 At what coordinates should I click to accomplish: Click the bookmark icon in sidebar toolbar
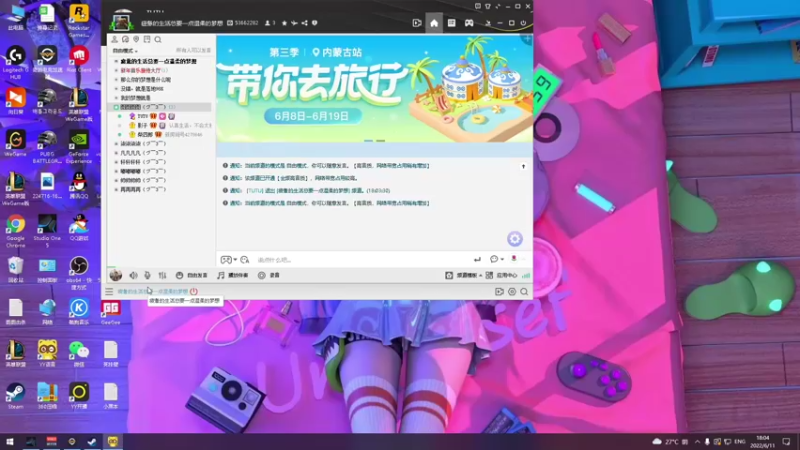click(x=147, y=39)
